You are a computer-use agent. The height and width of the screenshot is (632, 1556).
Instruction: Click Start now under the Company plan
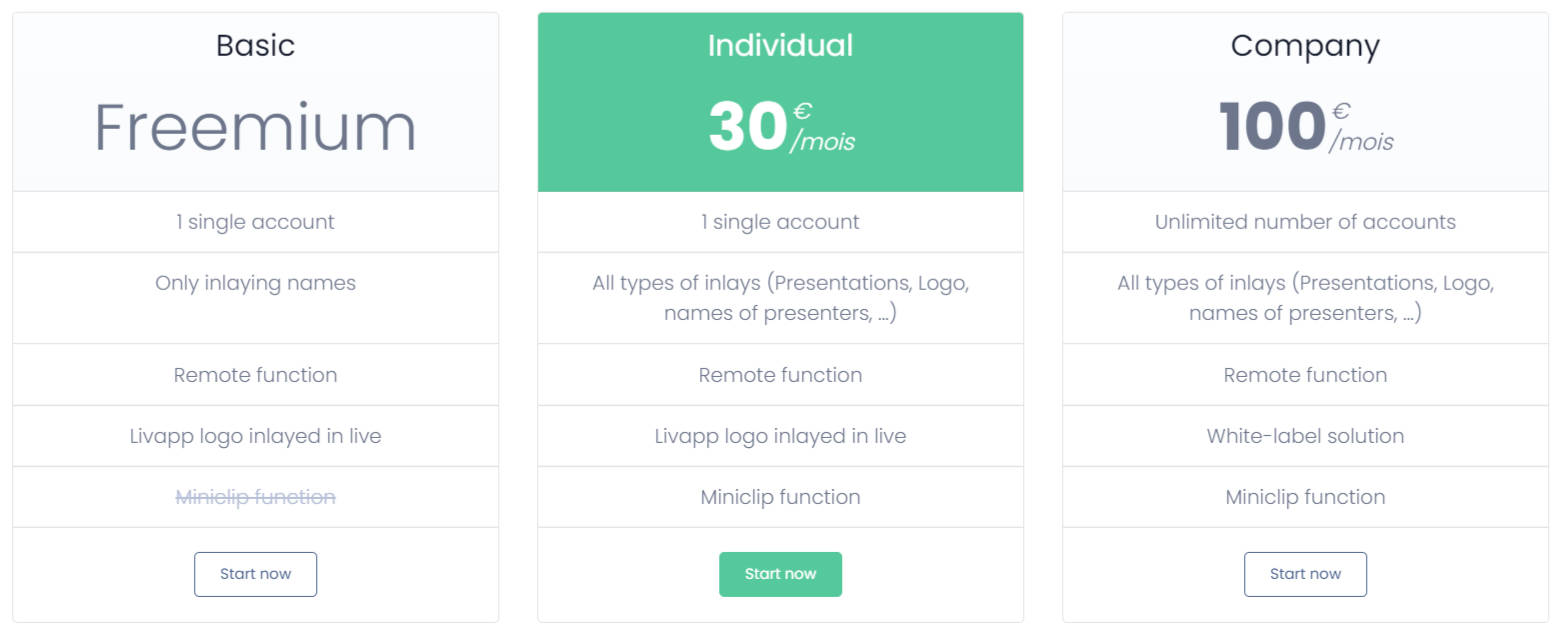1305,574
